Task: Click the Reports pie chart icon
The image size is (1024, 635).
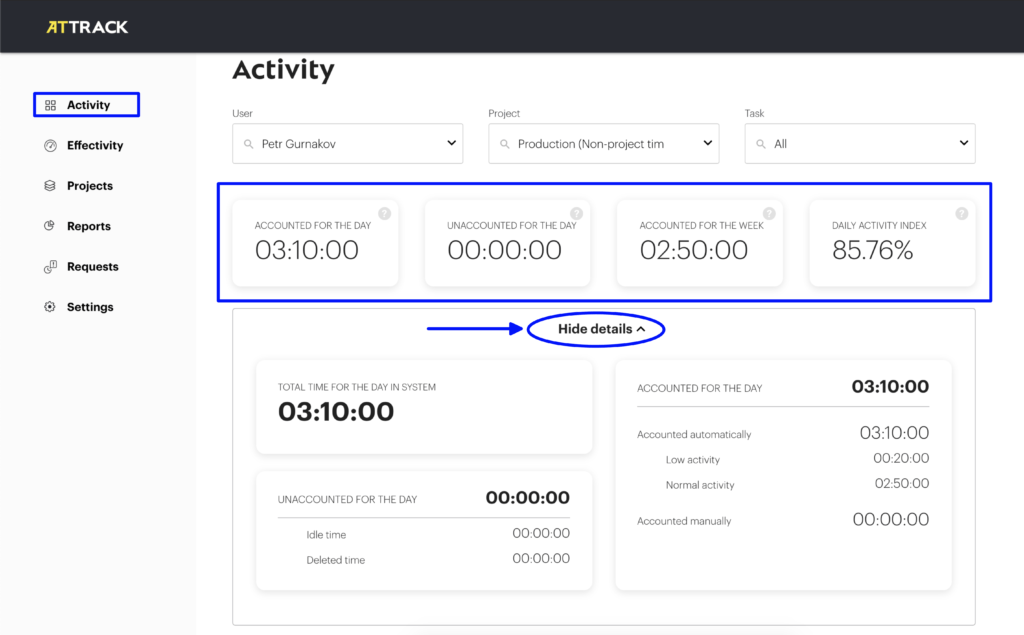Action: coord(50,226)
